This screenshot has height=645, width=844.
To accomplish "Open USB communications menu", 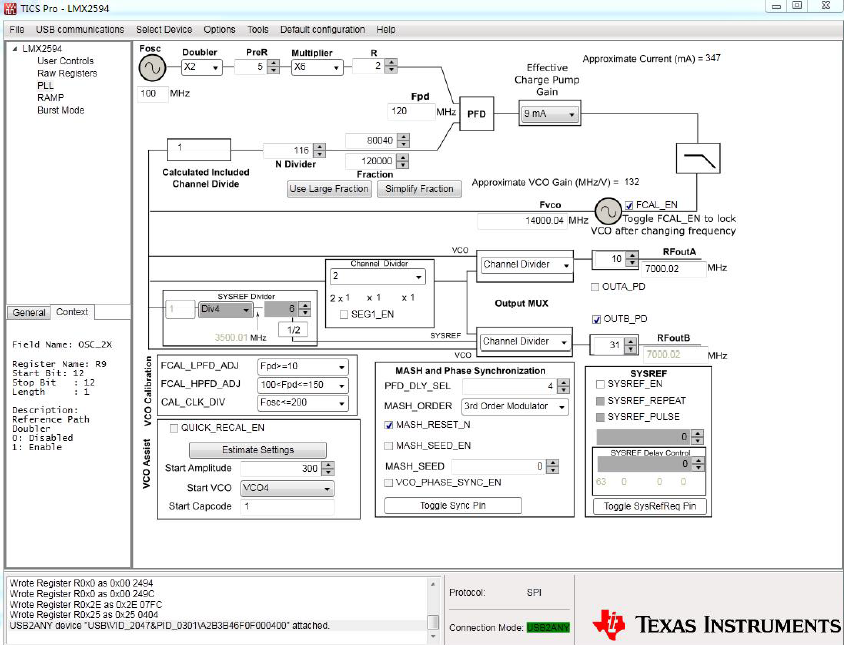I will [80, 30].
